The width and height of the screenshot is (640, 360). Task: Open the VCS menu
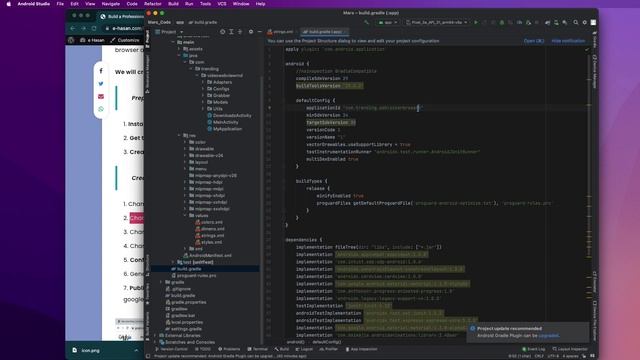(x=222, y=4)
